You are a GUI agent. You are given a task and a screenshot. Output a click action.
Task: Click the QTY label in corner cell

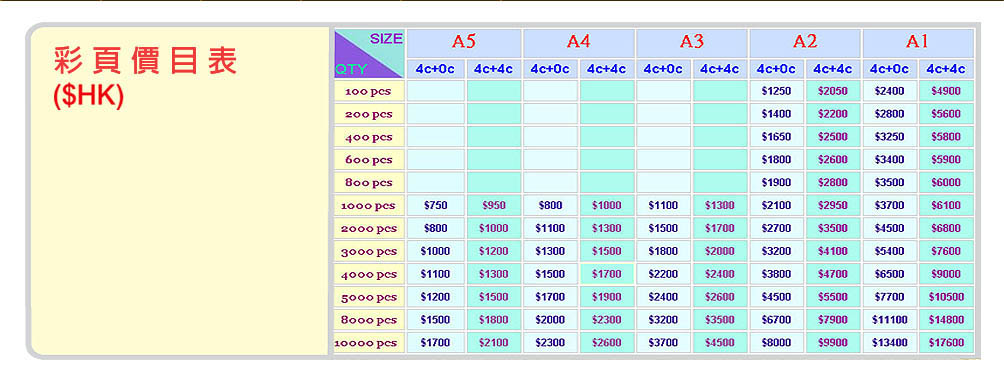[x=351, y=69]
